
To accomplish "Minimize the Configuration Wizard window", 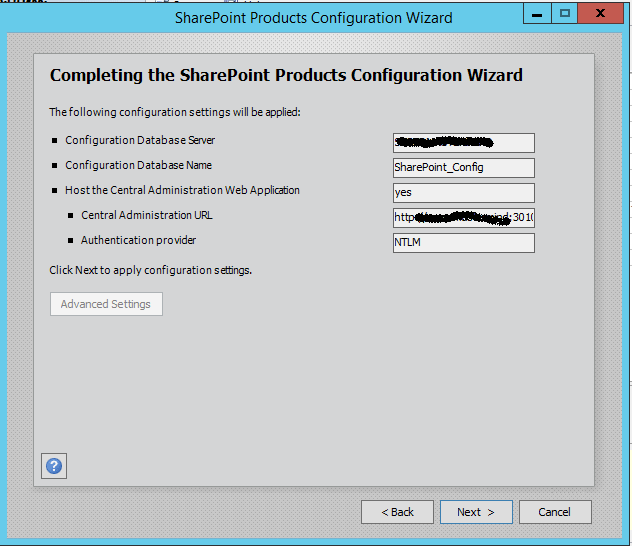I will pyautogui.click(x=537, y=14).
